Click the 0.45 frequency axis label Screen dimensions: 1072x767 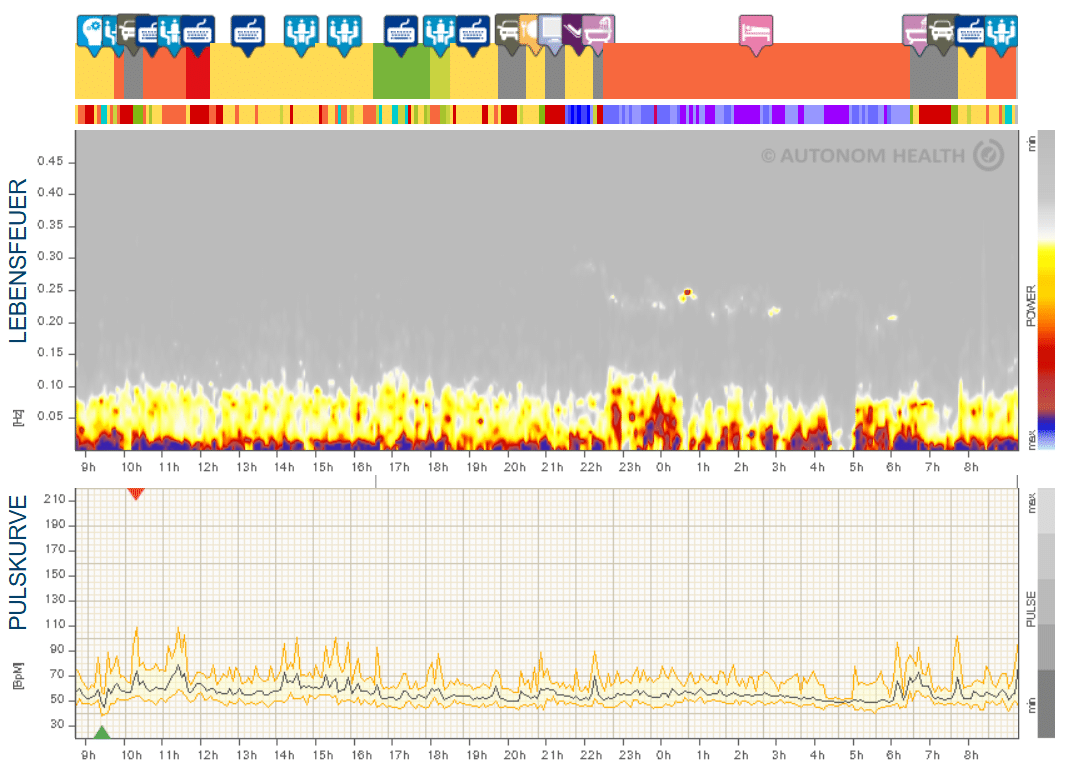point(50,161)
